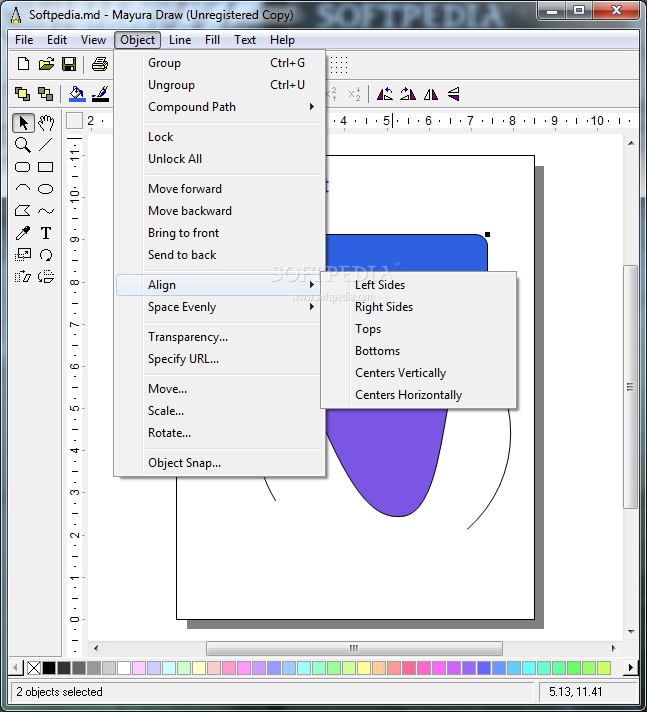Open a file using the folder icon
Image resolution: width=647 pixels, height=712 pixels.
pos(46,64)
